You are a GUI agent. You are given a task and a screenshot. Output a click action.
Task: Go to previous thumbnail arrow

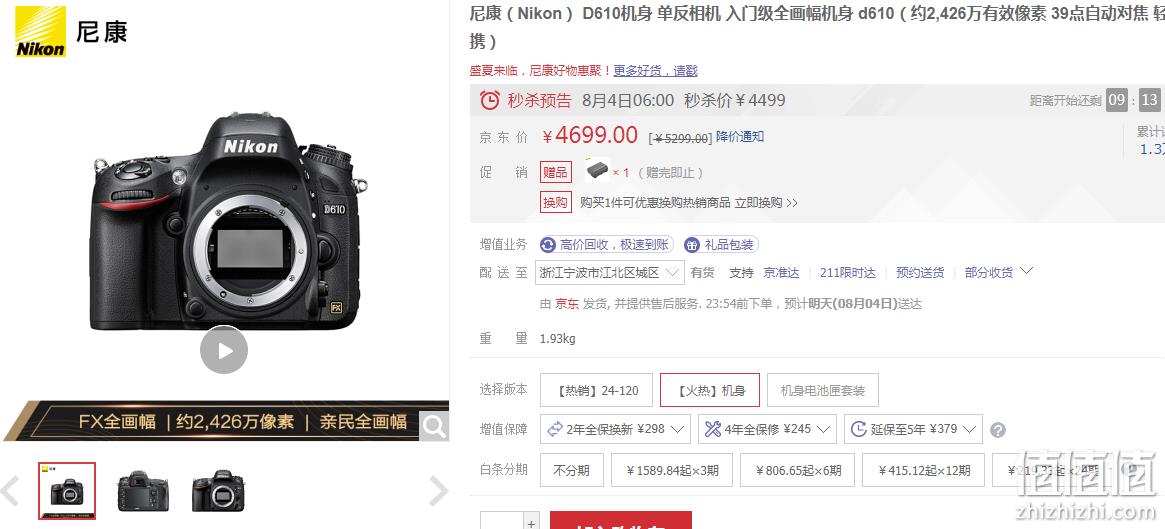pos(10,491)
